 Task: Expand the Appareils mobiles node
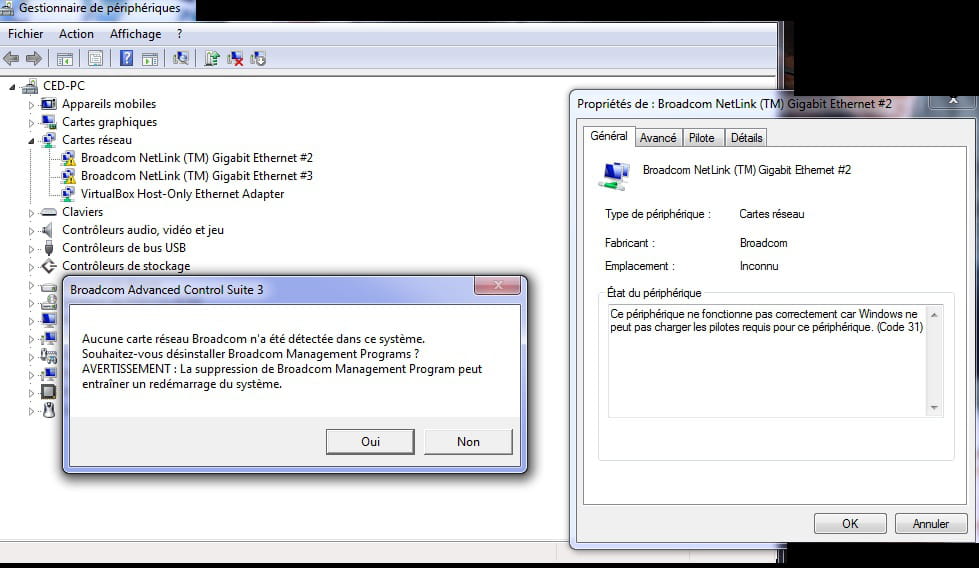31,105
